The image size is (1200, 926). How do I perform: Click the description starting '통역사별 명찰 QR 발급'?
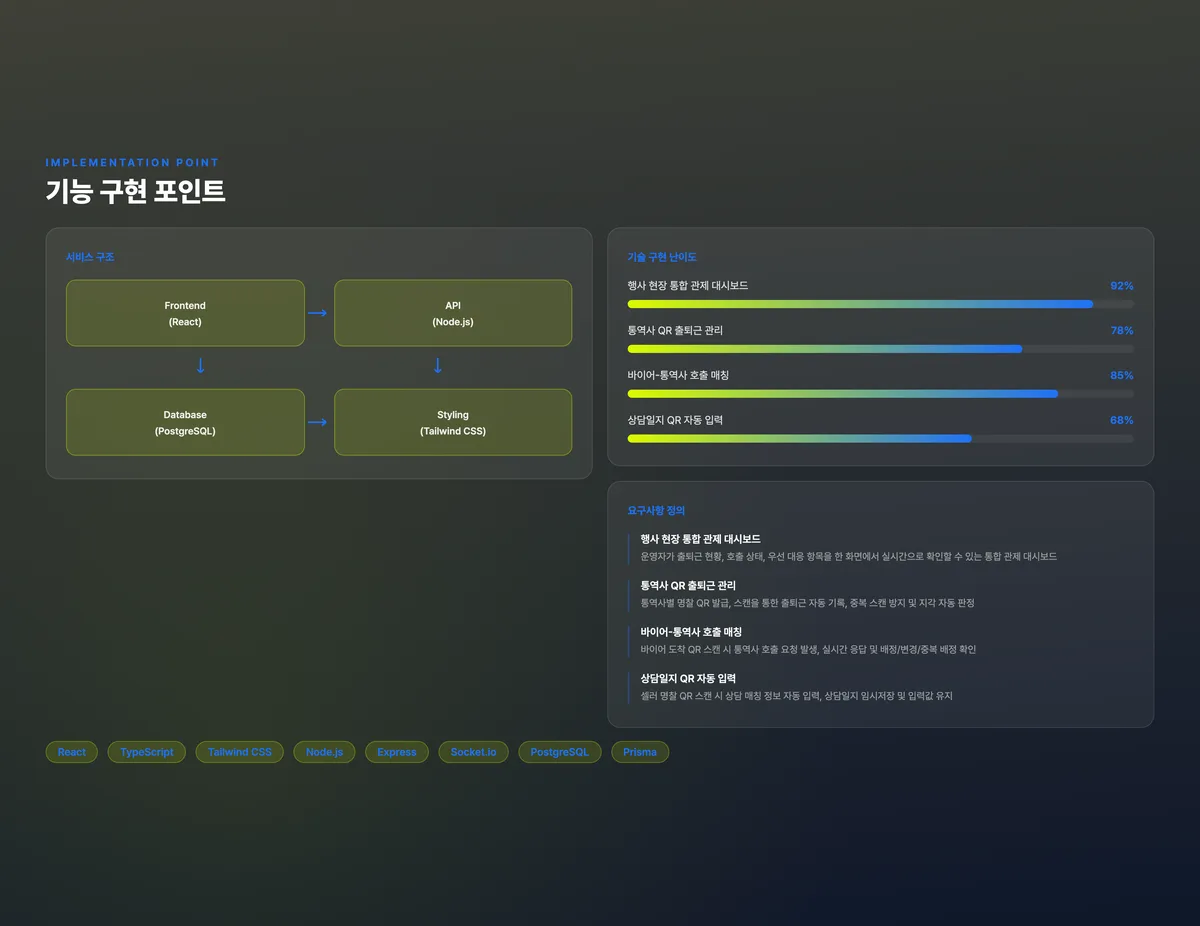point(808,603)
